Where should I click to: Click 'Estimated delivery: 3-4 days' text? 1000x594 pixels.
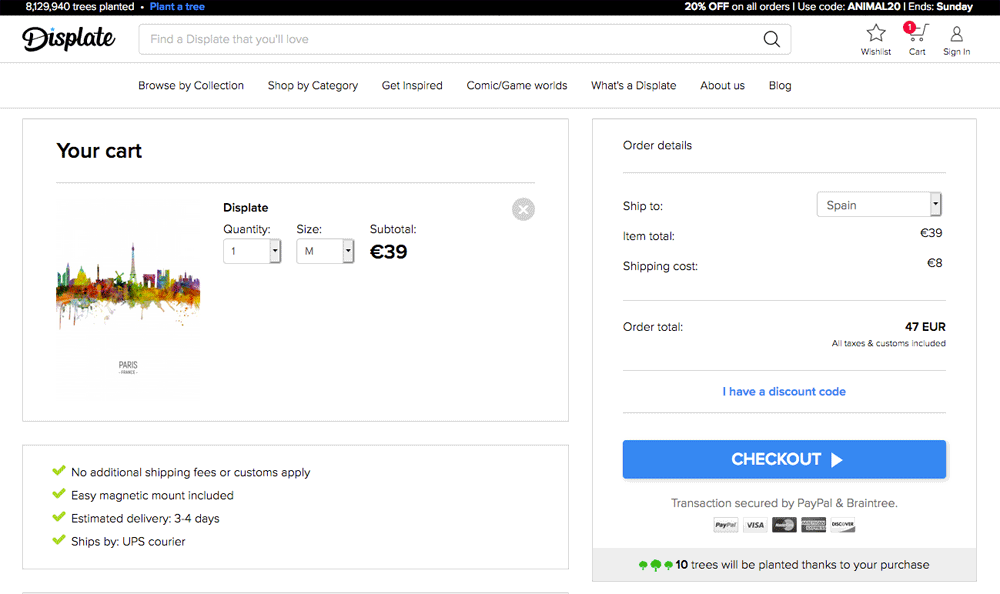coord(145,519)
